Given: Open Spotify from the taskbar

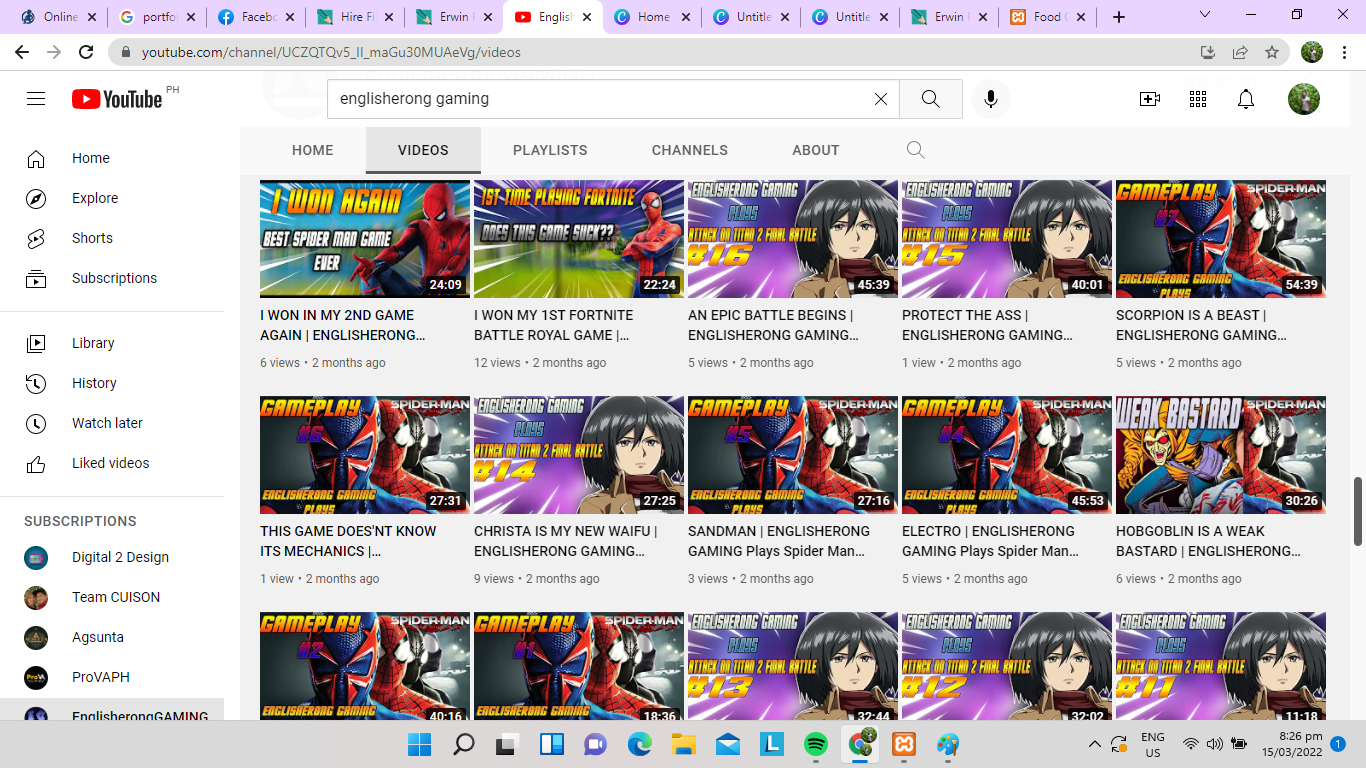Looking at the screenshot, I should 815,744.
